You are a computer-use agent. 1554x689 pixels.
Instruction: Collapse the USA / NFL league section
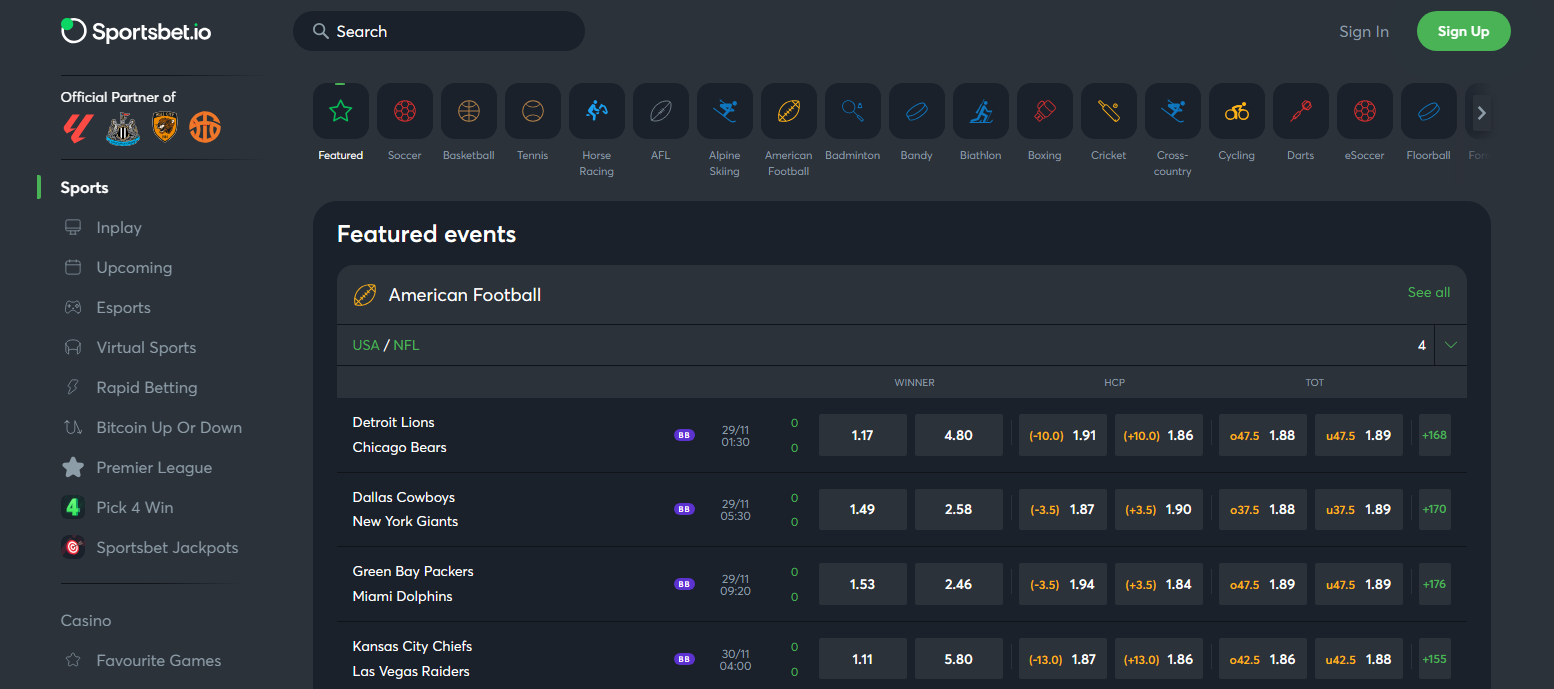[1451, 345]
